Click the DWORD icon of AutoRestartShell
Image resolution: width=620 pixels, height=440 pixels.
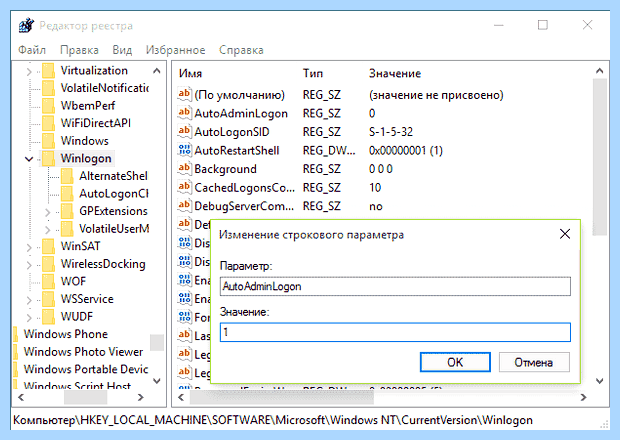(x=184, y=150)
